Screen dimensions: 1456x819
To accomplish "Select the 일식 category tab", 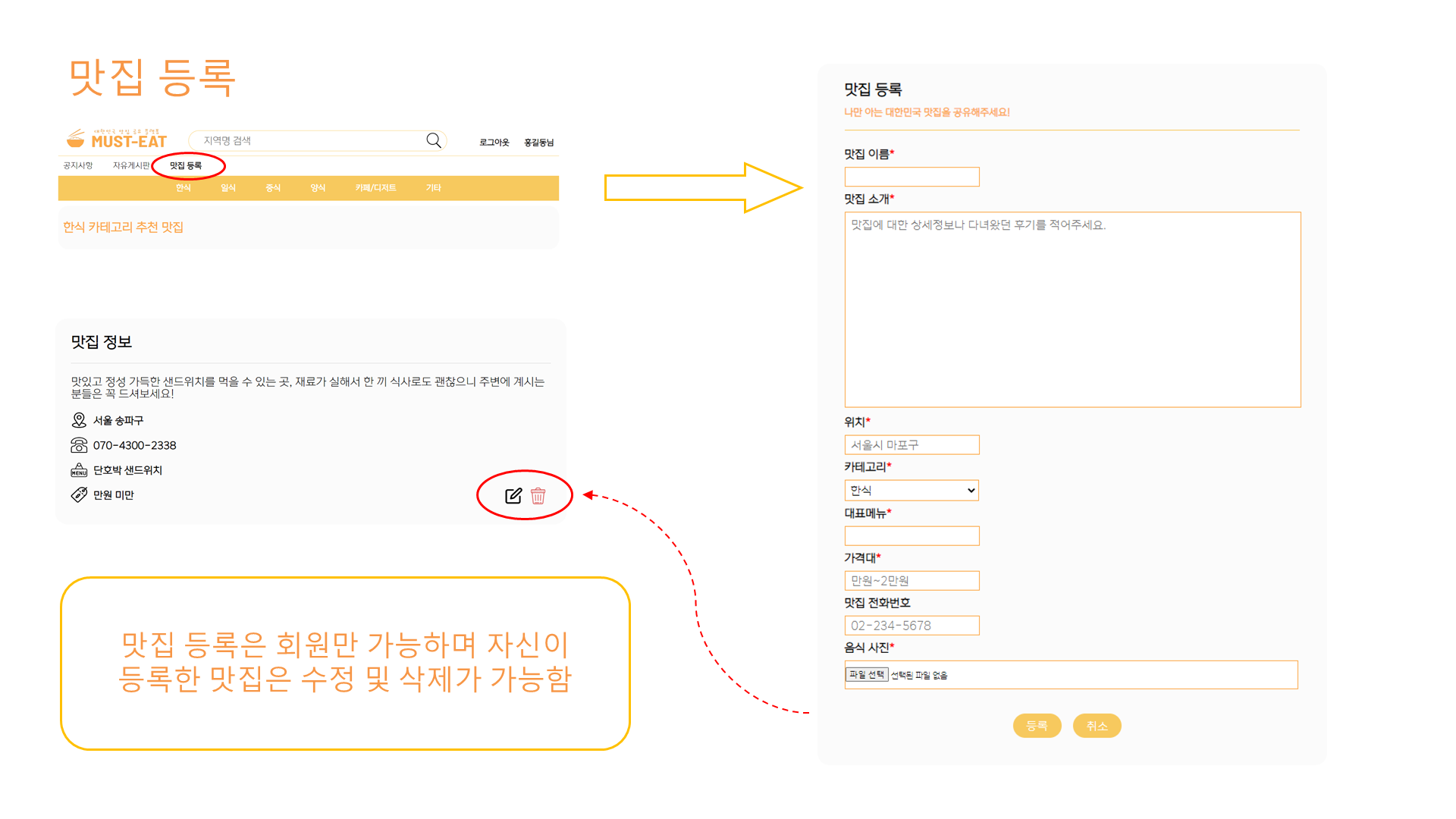I will tap(228, 188).
